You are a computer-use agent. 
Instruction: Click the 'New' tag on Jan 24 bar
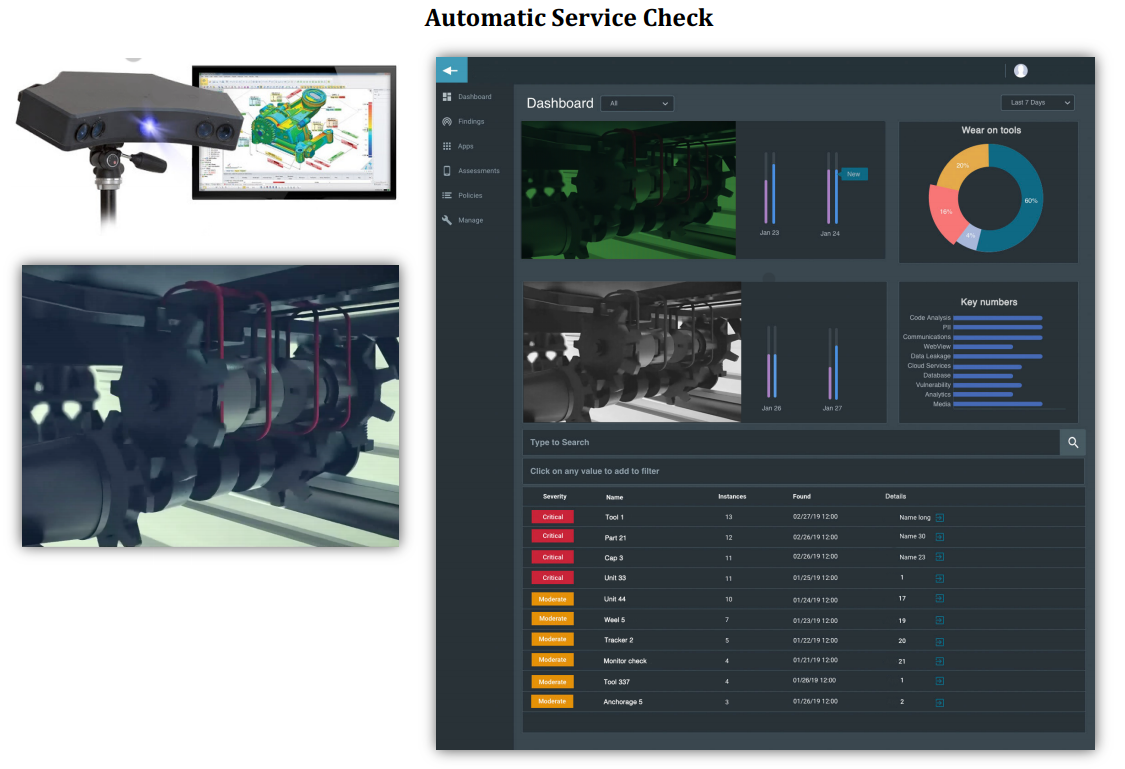[x=853, y=174]
